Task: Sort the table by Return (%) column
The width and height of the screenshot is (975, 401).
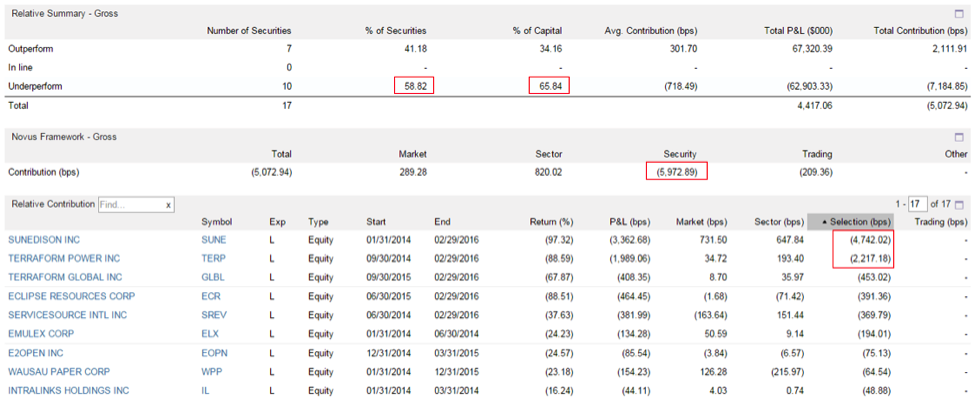Action: click(551, 221)
